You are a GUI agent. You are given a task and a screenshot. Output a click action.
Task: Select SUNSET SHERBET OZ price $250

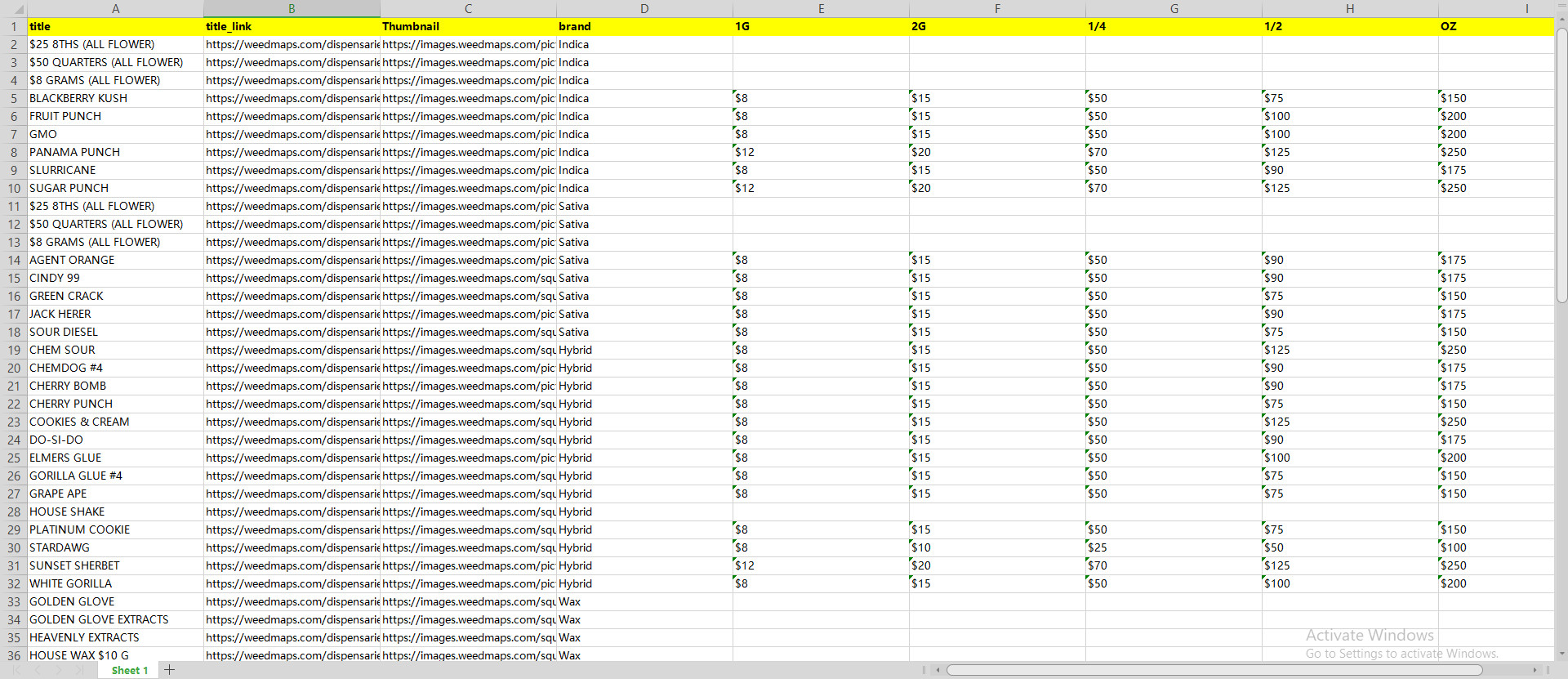coord(1496,565)
